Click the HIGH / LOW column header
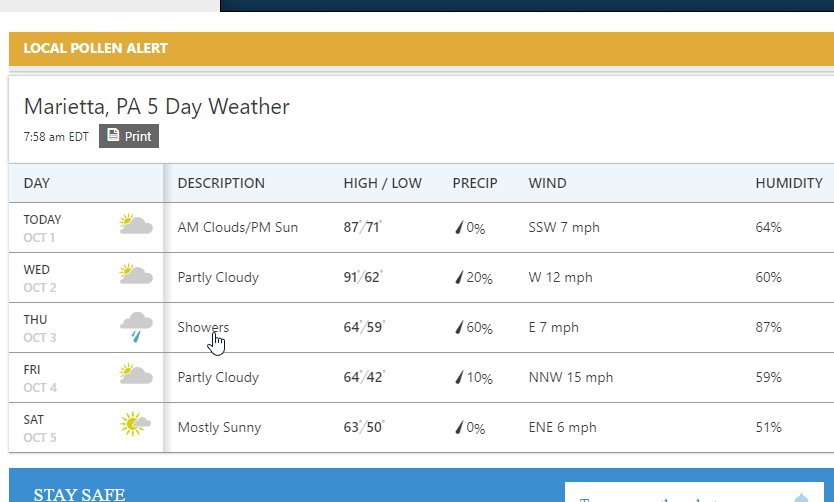 [x=382, y=183]
